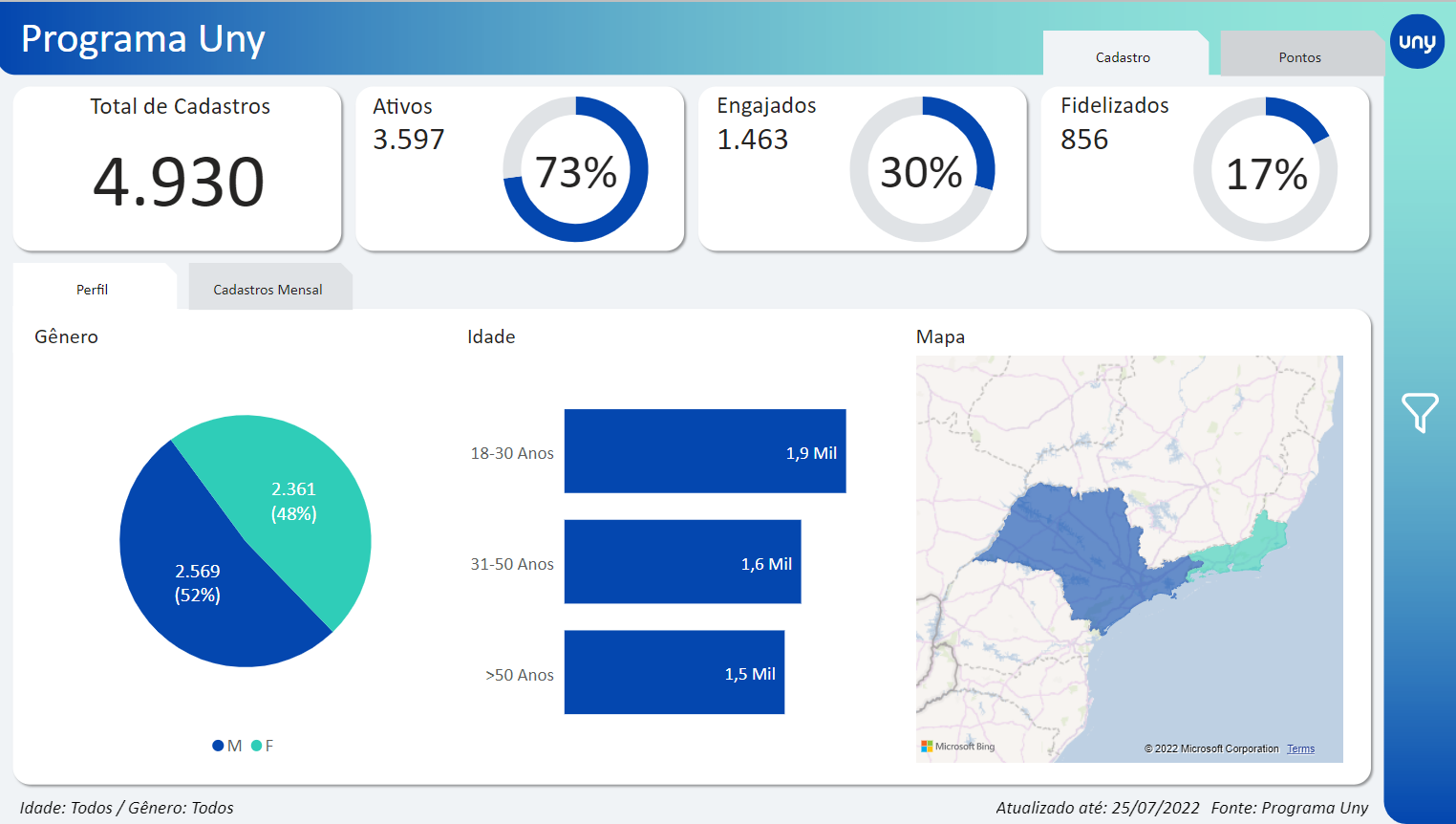Click the F legend color marker

[256, 746]
